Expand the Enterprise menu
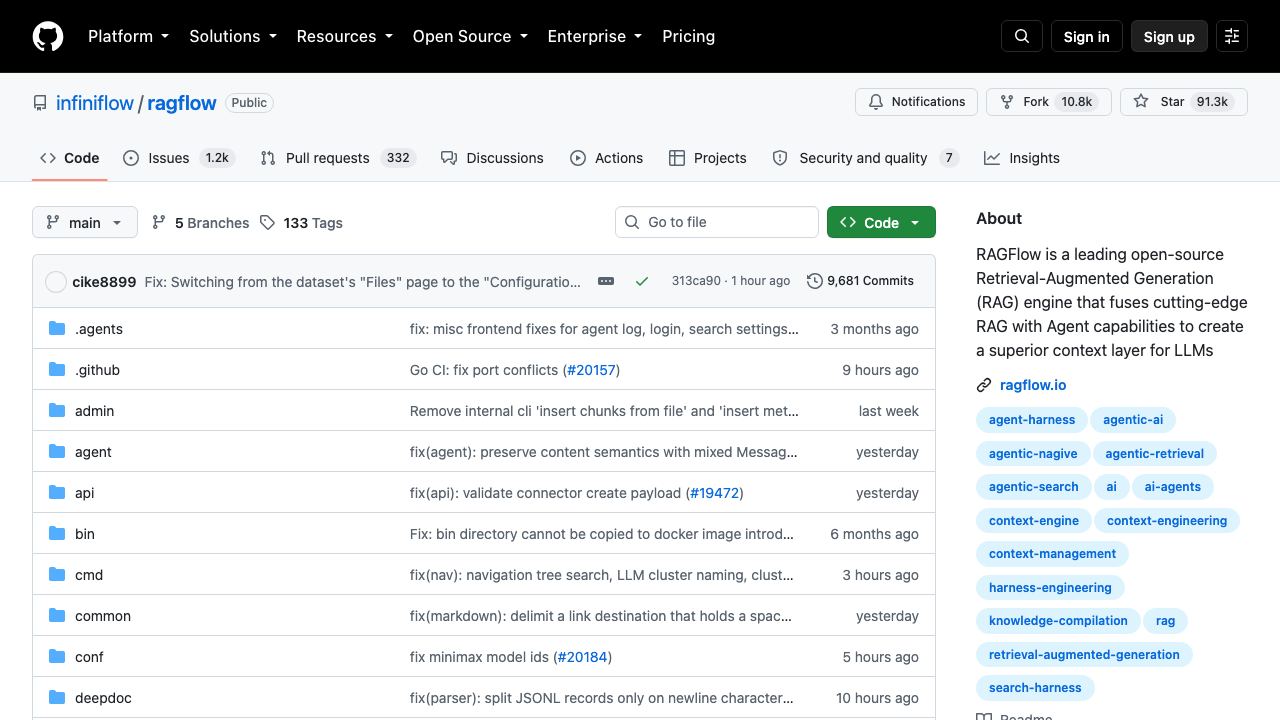 [x=595, y=36]
